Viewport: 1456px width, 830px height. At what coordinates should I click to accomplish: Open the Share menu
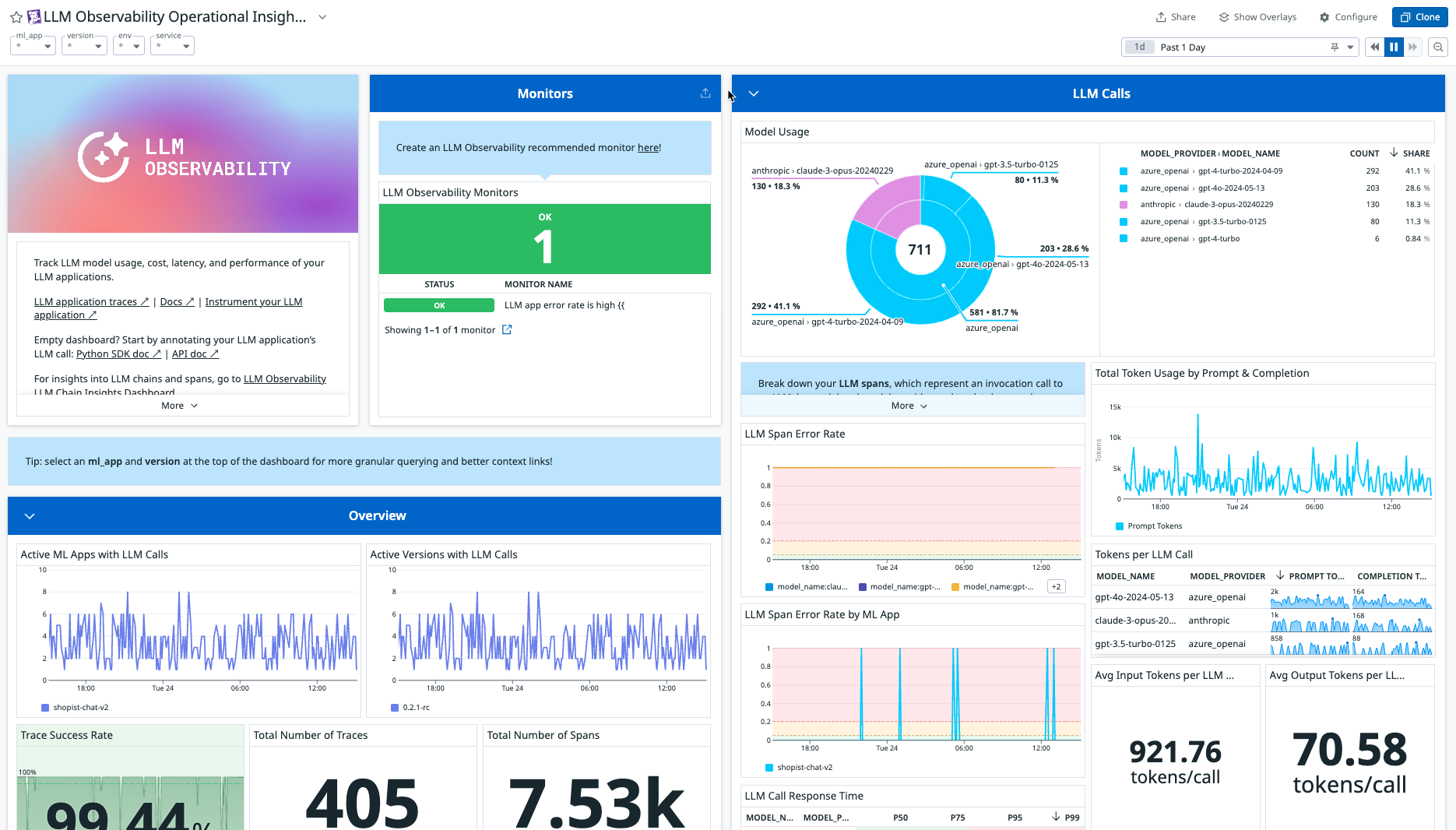pos(1176,16)
